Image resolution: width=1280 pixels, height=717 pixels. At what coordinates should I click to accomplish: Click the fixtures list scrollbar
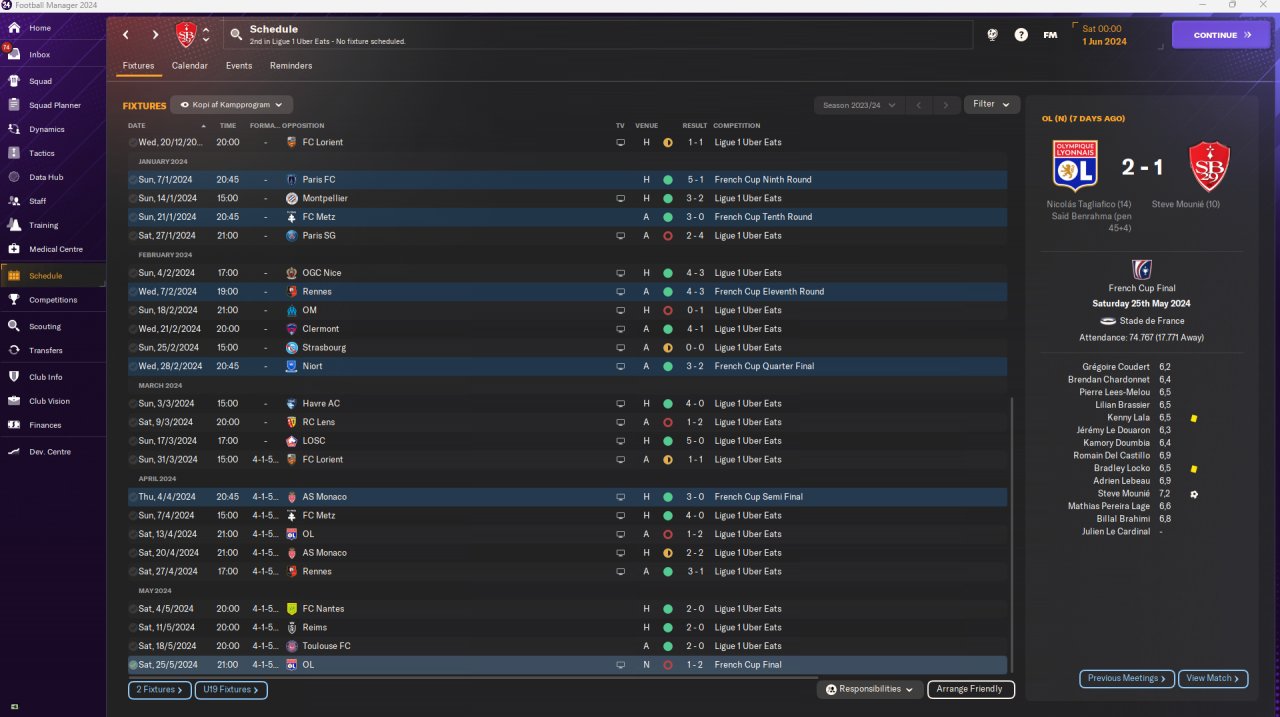(x=1012, y=535)
